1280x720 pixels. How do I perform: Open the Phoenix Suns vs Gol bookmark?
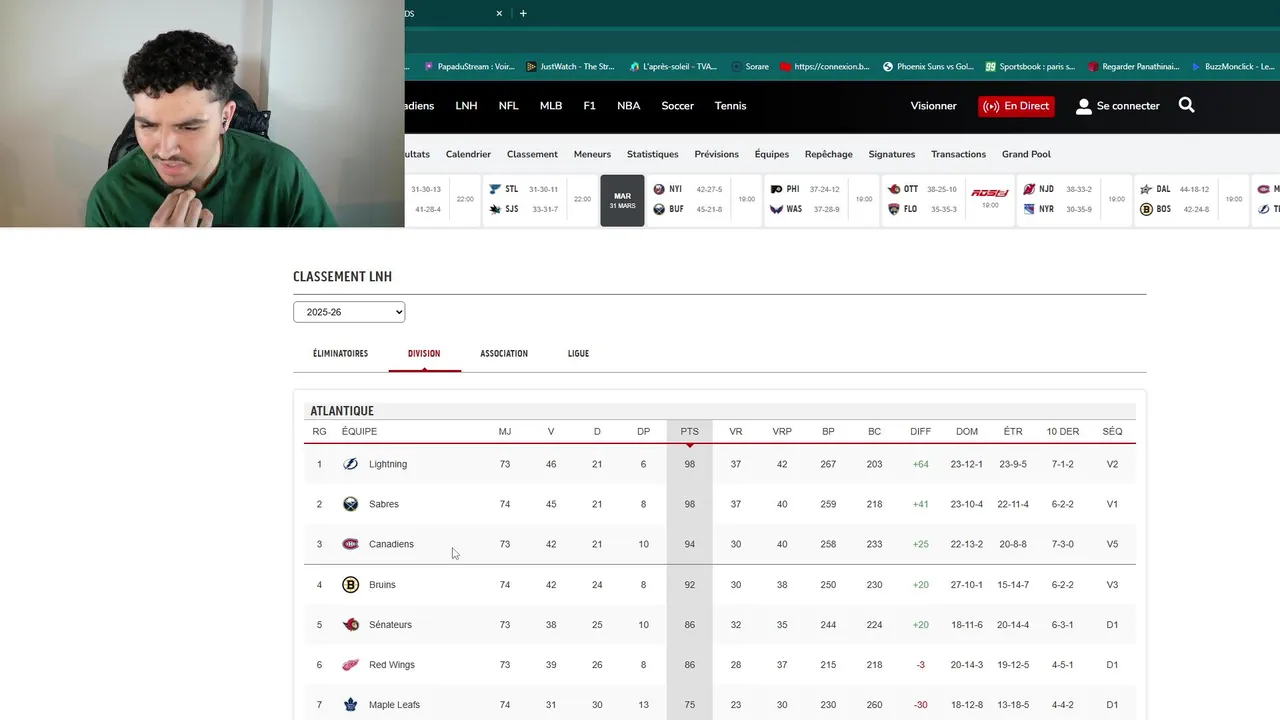(928, 67)
